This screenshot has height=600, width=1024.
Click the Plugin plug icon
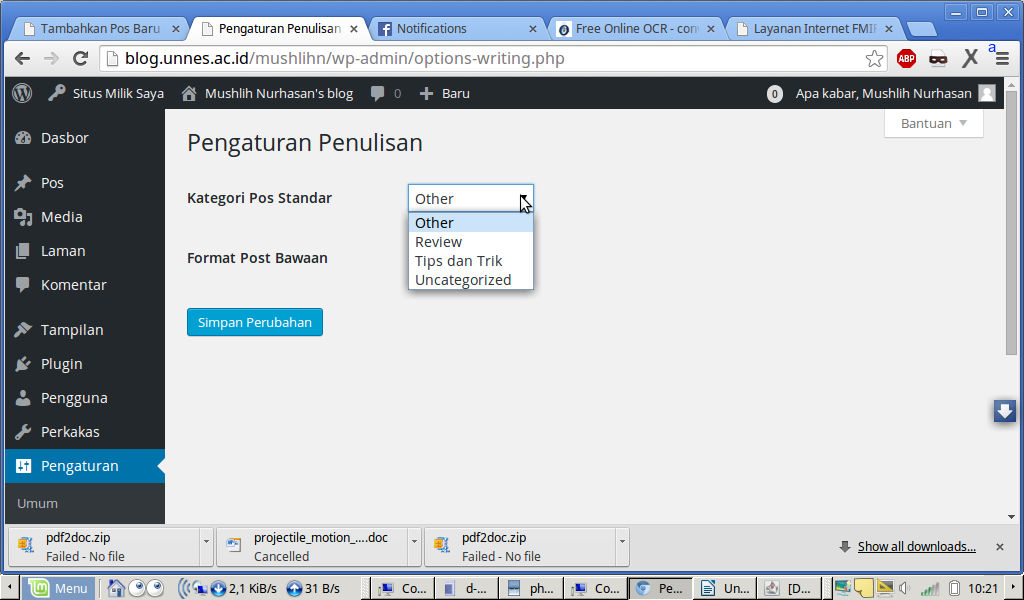pyautogui.click(x=23, y=364)
